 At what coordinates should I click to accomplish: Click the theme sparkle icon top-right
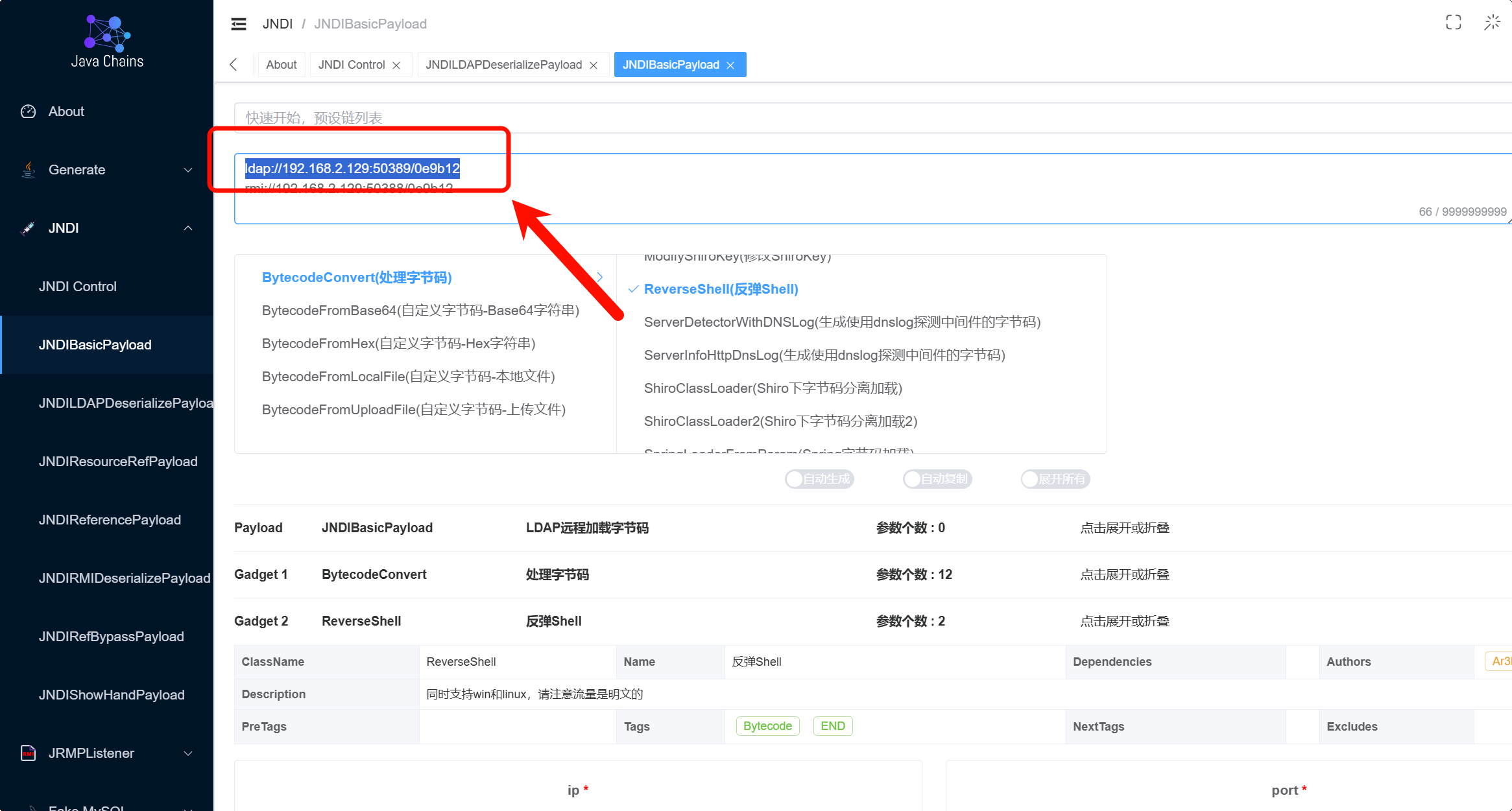(1492, 23)
